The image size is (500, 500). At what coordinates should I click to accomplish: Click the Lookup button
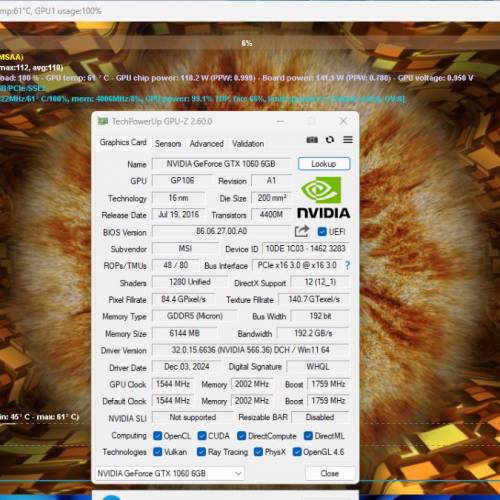pos(324,164)
